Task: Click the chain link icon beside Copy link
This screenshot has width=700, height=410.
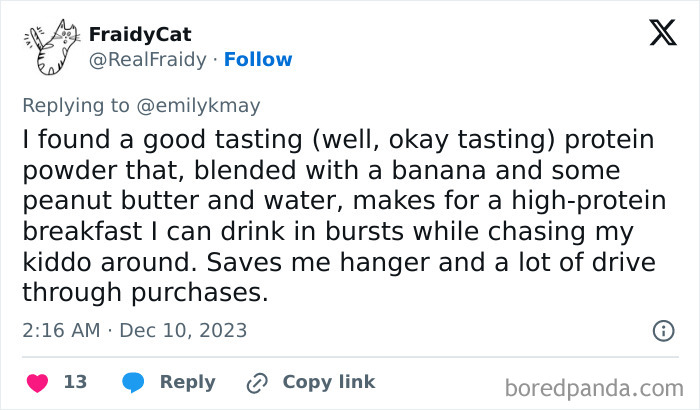Action: 257,382
